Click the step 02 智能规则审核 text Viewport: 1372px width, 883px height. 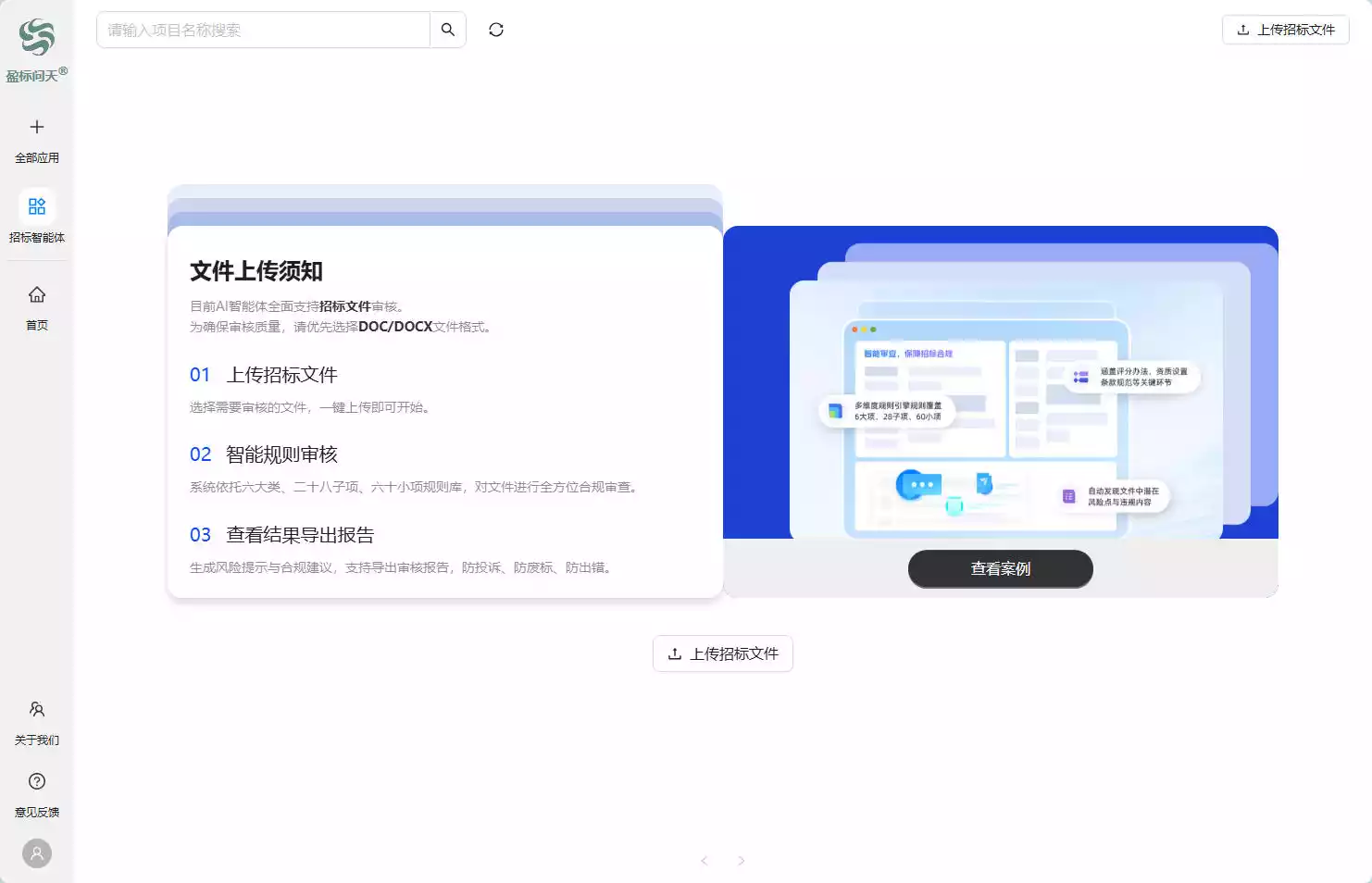[x=282, y=454]
